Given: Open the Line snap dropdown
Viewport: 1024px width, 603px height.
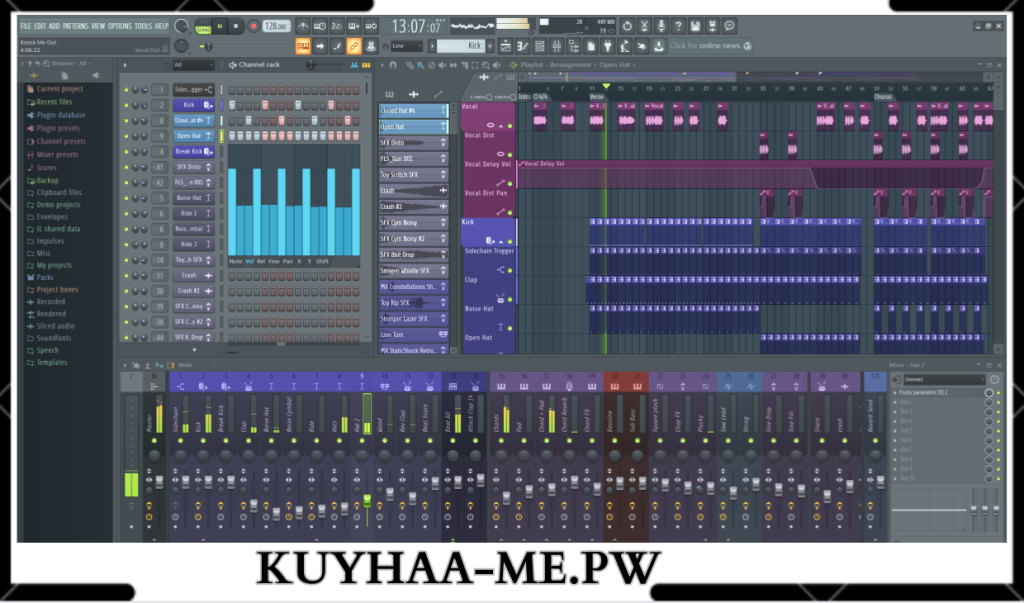Looking at the screenshot, I should click(406, 46).
